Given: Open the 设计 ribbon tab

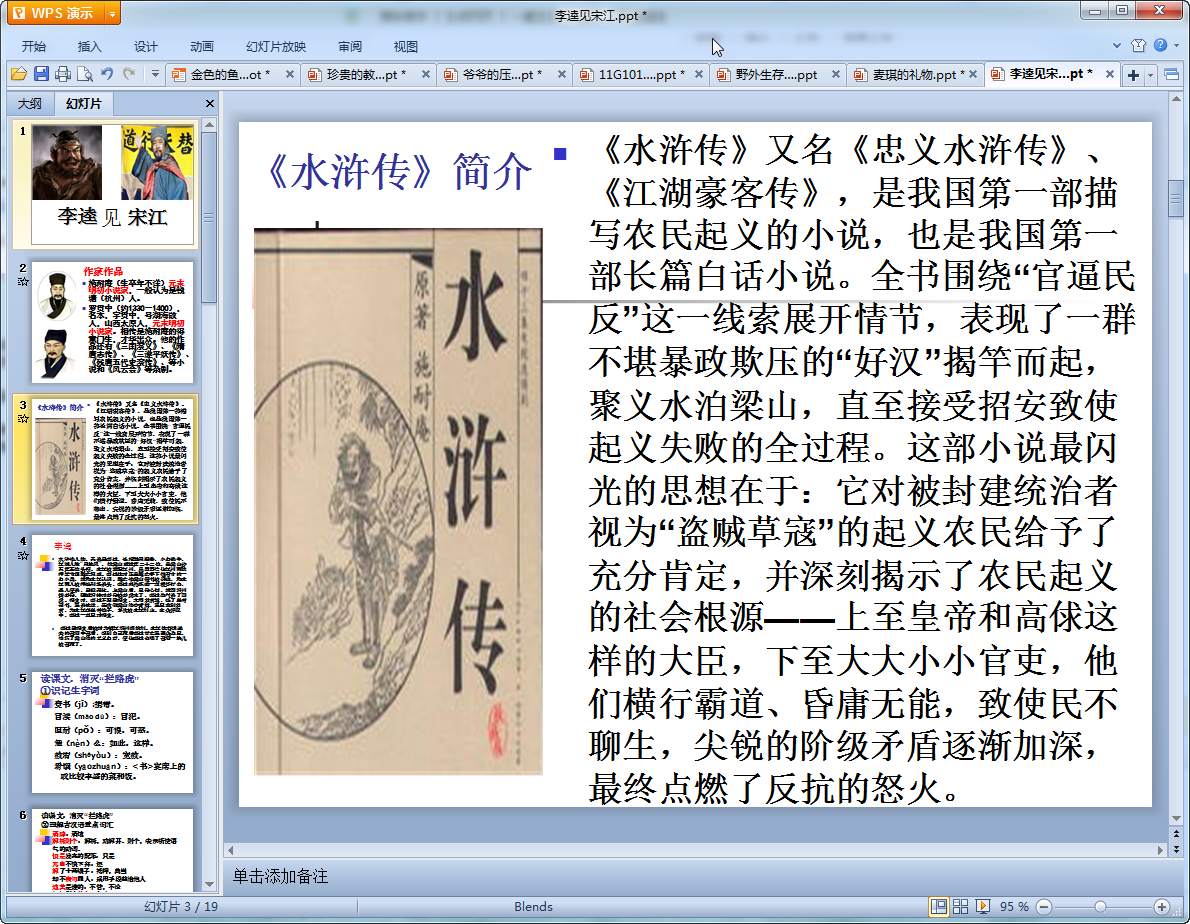Looking at the screenshot, I should [145, 46].
